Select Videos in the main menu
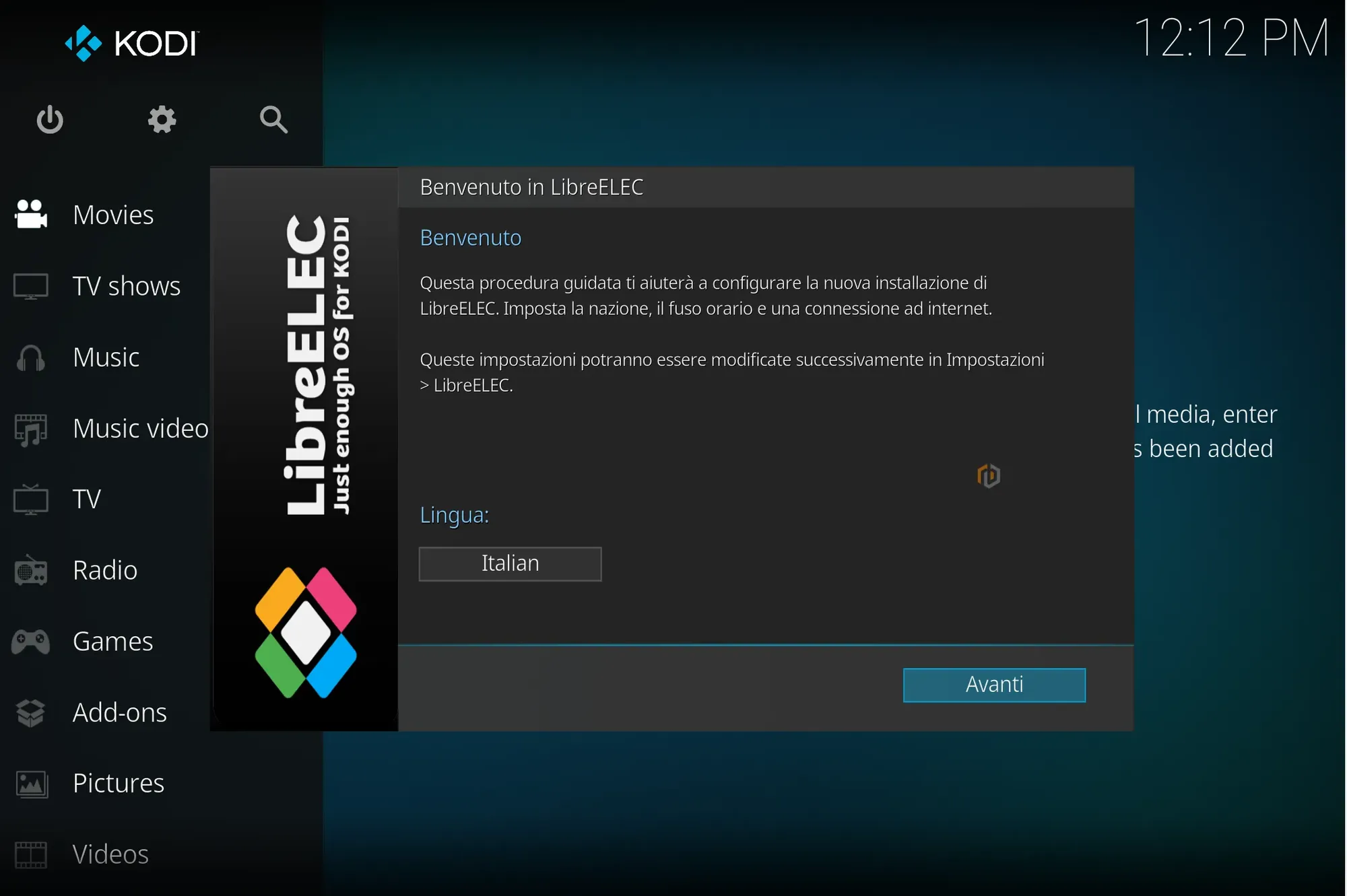This screenshot has width=1347, height=896. coord(110,855)
